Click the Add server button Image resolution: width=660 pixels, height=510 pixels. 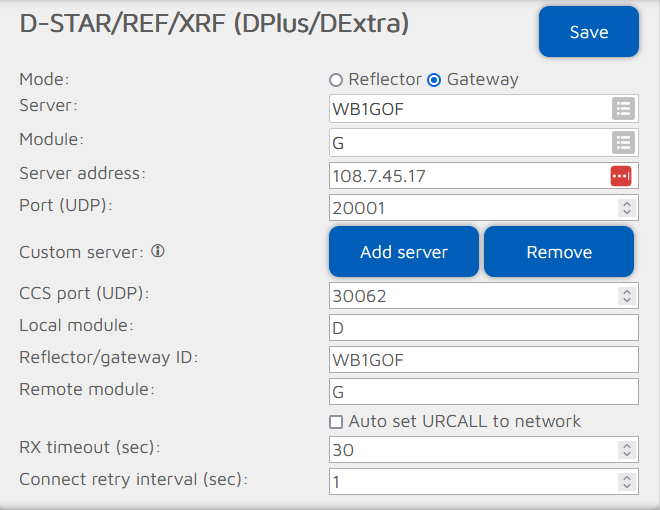(x=404, y=252)
